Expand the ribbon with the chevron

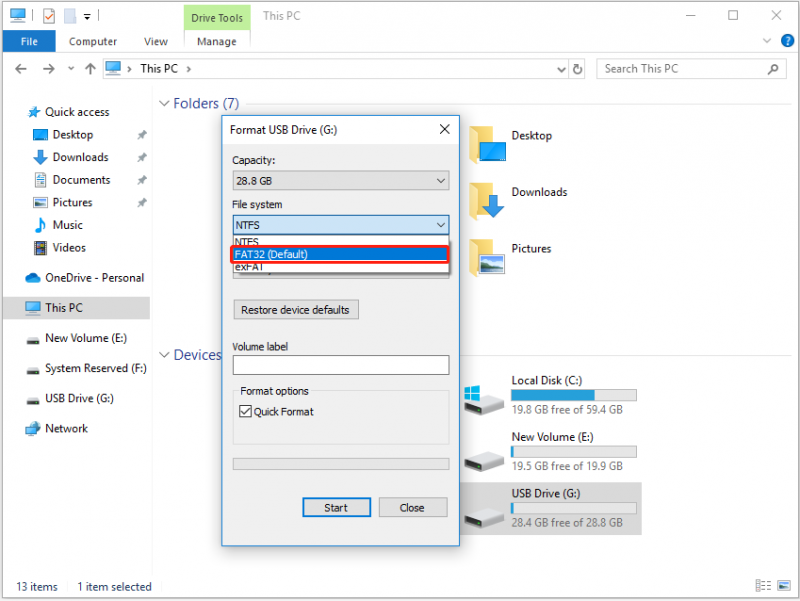pos(766,41)
